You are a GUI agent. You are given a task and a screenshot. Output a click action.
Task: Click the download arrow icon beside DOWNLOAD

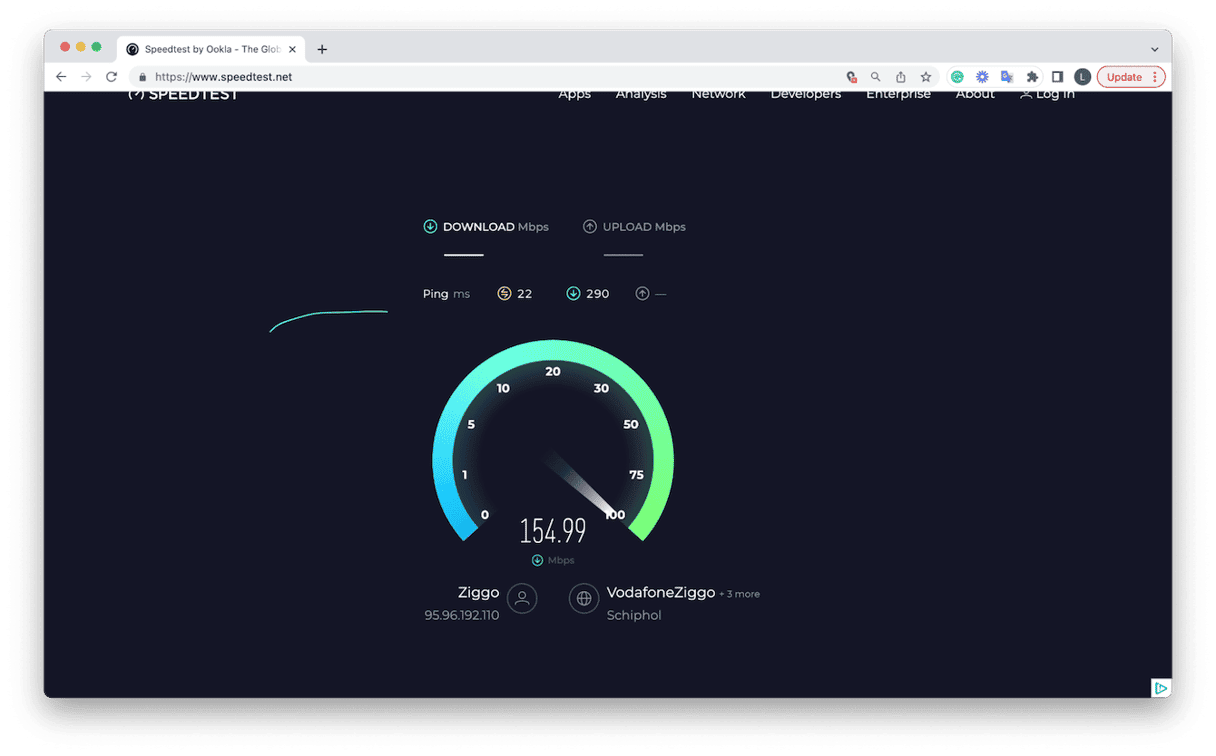[430, 226]
